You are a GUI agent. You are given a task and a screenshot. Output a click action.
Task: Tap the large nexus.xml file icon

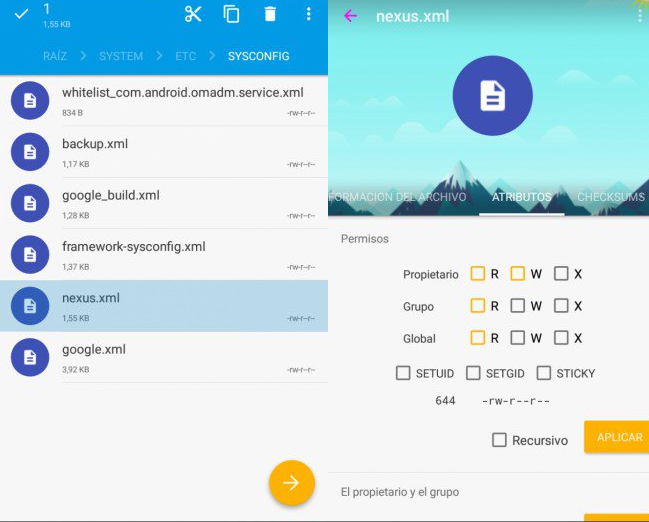click(x=492, y=96)
